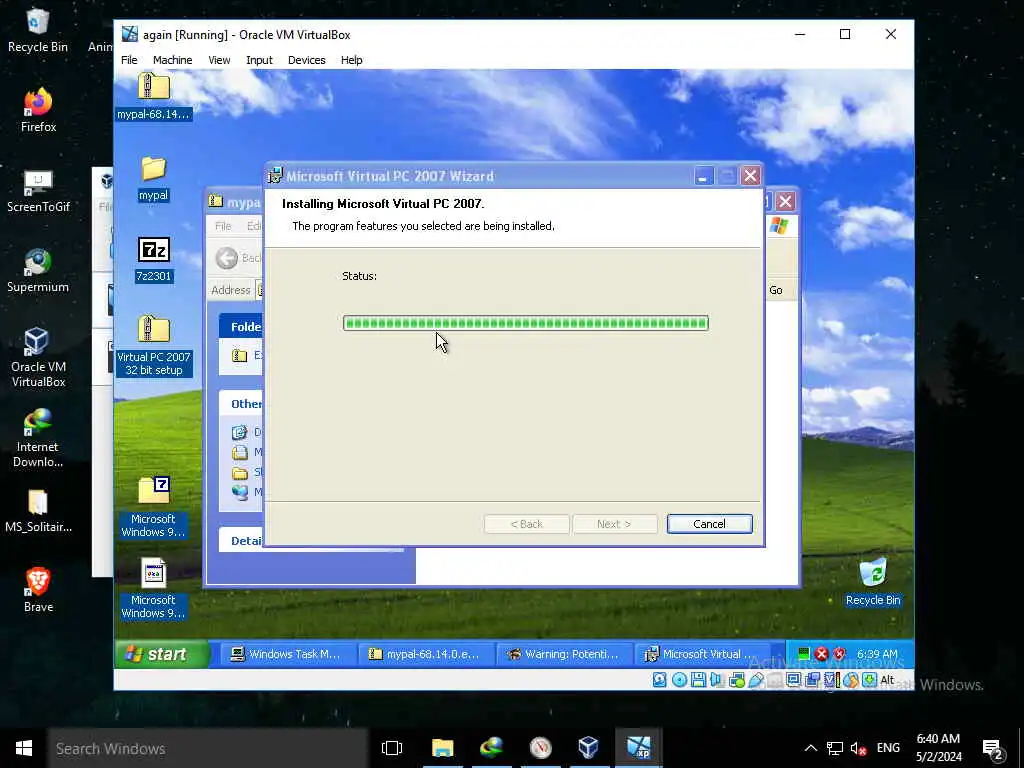Select the XP guest Recycle Bin

click(873, 581)
